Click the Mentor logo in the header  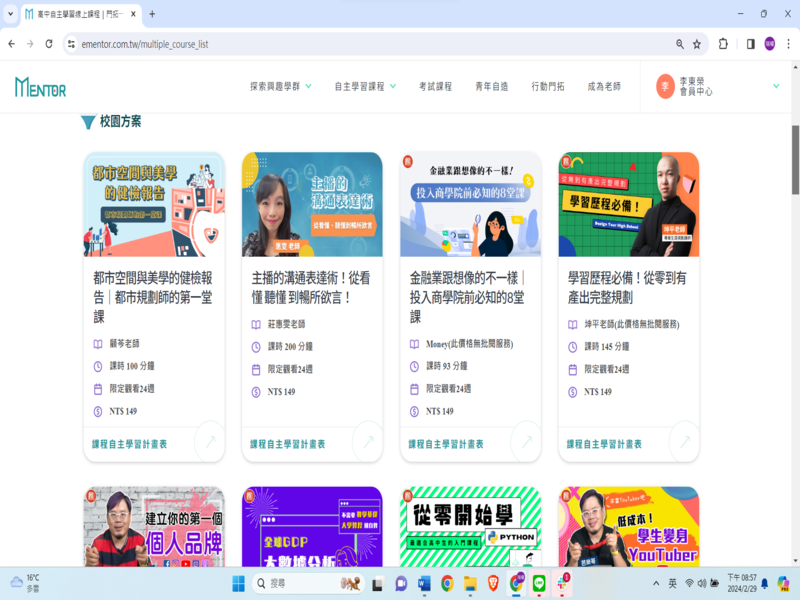coord(40,87)
